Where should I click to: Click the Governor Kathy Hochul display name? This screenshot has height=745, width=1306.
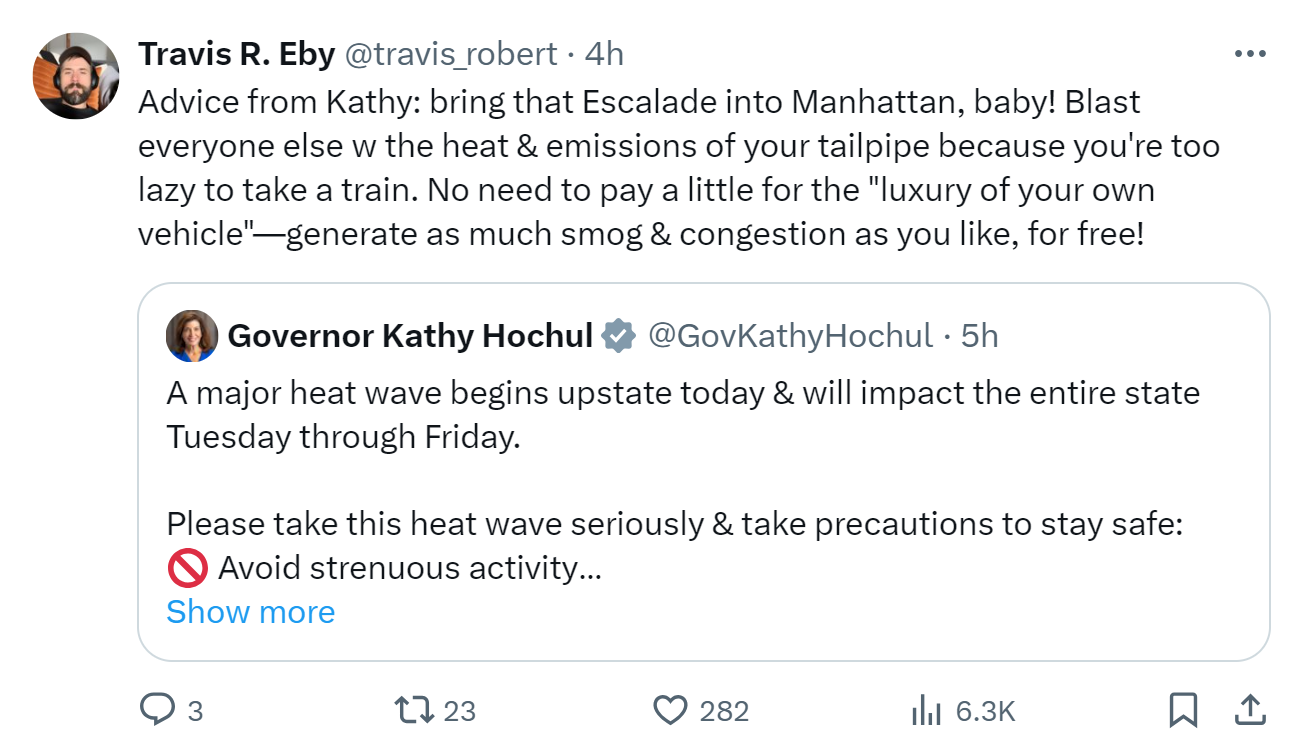tap(410, 336)
